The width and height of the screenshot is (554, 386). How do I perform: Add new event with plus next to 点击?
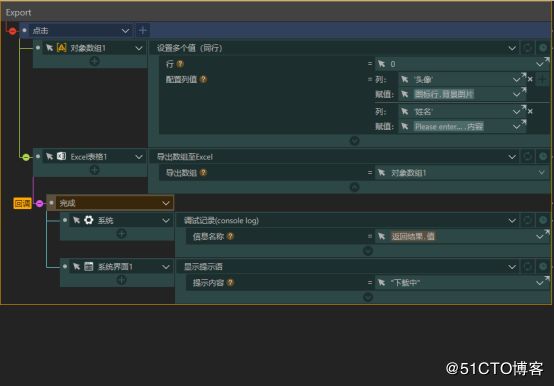[142, 31]
